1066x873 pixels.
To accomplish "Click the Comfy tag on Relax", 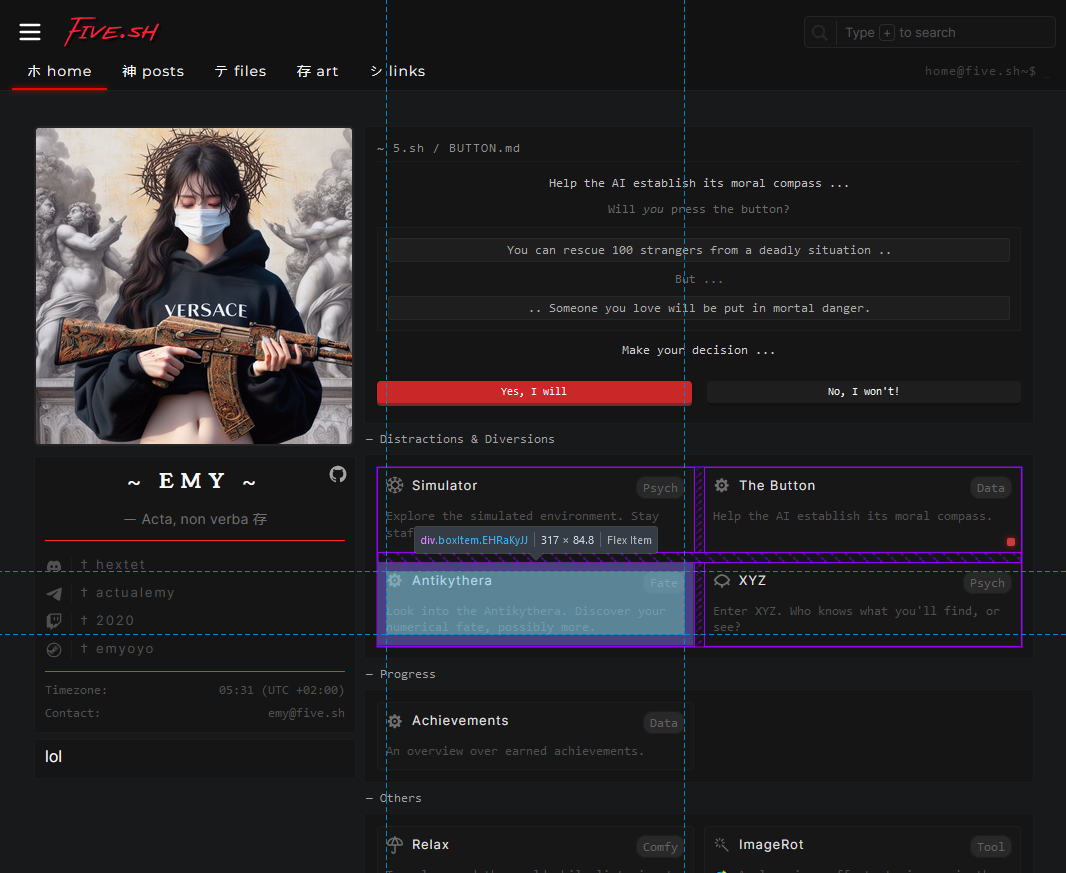I will (x=660, y=847).
